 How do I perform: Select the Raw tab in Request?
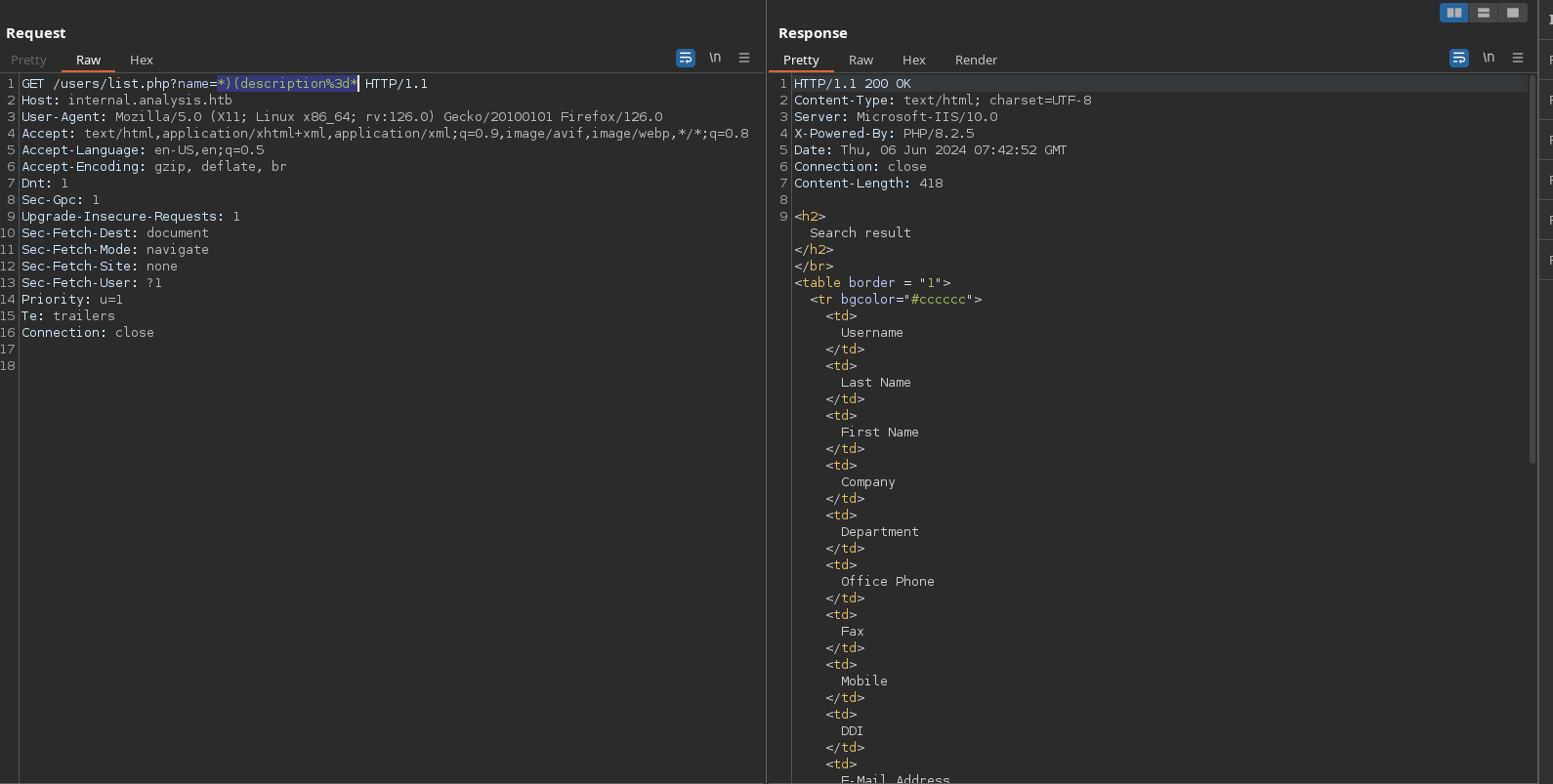coord(89,61)
